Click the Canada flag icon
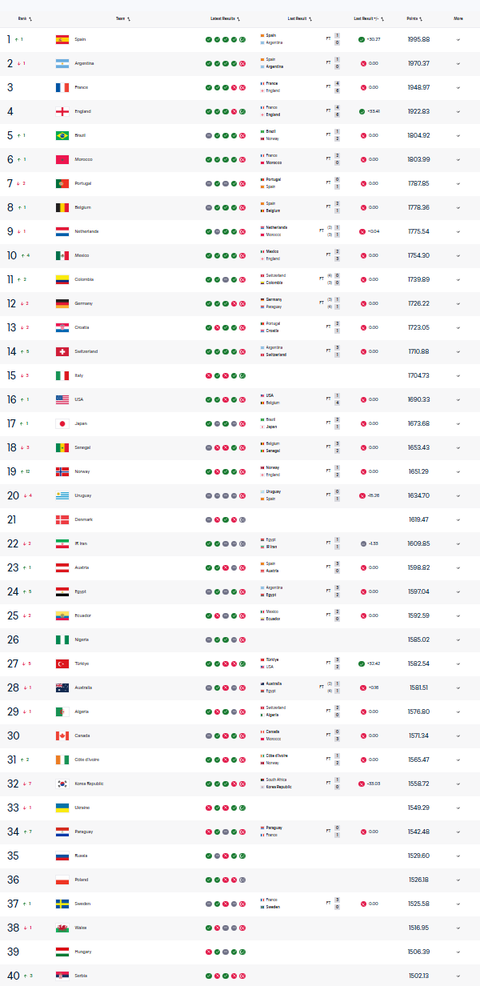Screen dimensions: 480x986 [x=62, y=735]
